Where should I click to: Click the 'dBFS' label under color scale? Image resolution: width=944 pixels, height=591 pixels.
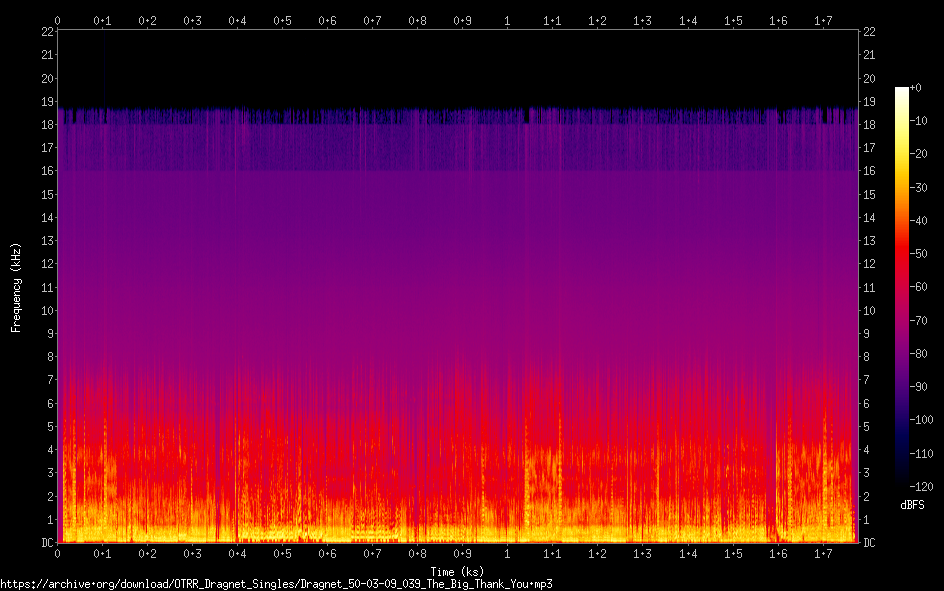pos(910,506)
